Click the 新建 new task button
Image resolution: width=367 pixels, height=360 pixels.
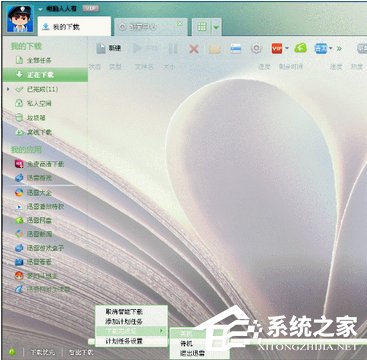108,49
